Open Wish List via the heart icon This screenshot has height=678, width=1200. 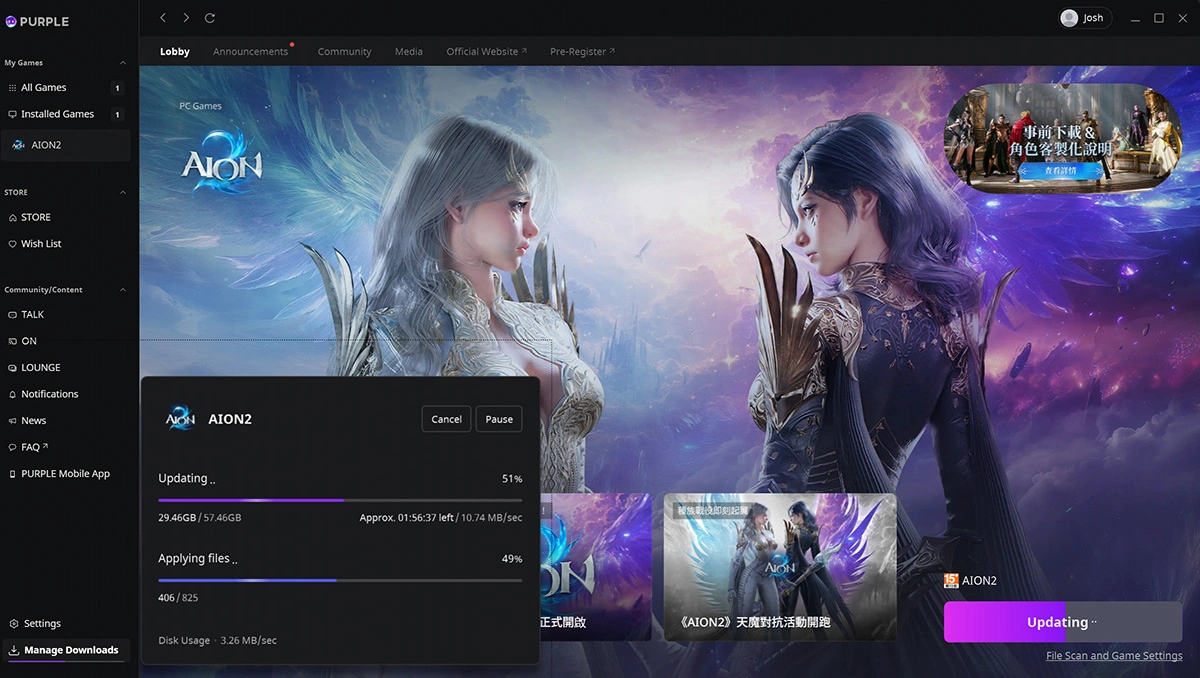[11, 243]
